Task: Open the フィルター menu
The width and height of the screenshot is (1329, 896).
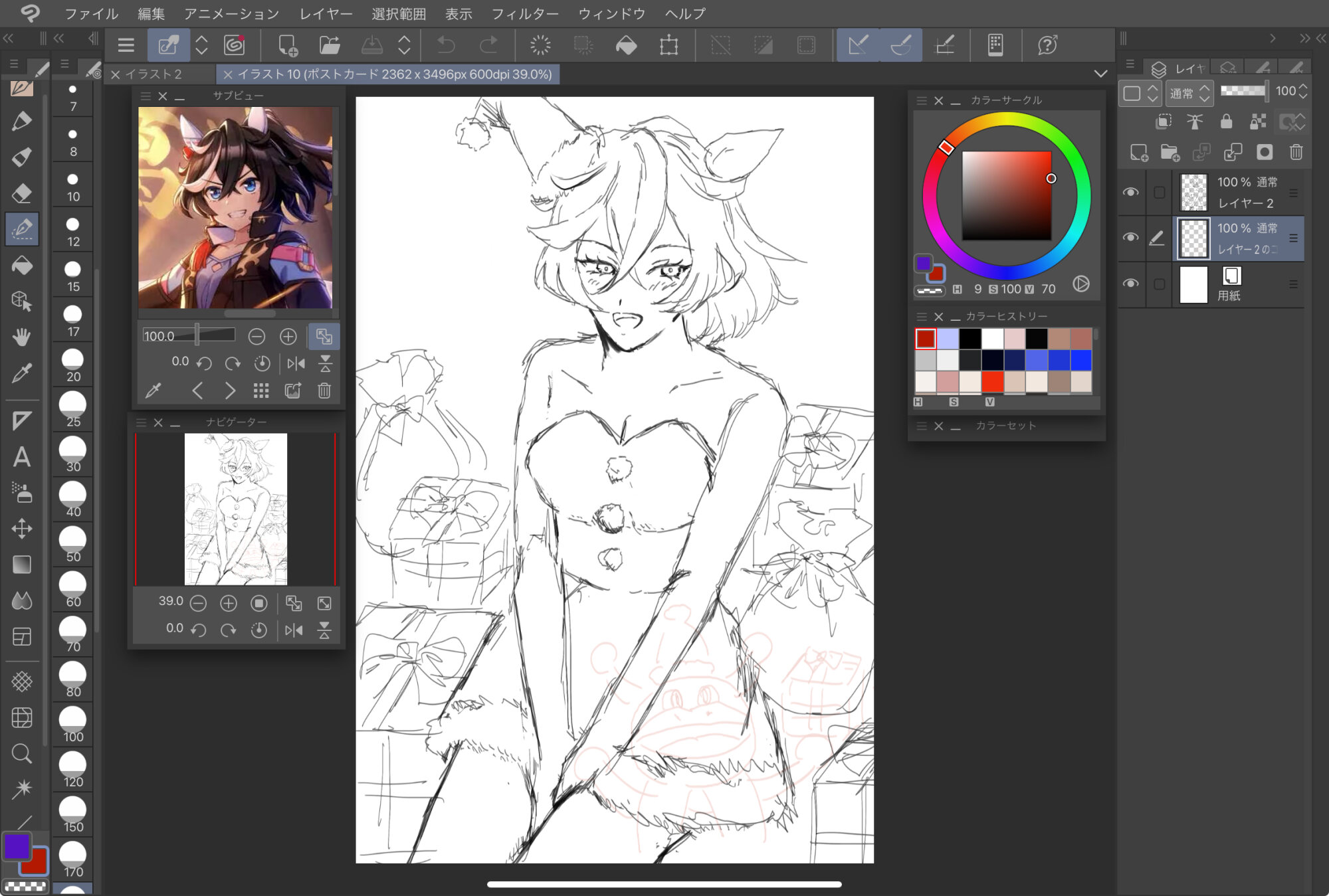Action: tap(524, 13)
